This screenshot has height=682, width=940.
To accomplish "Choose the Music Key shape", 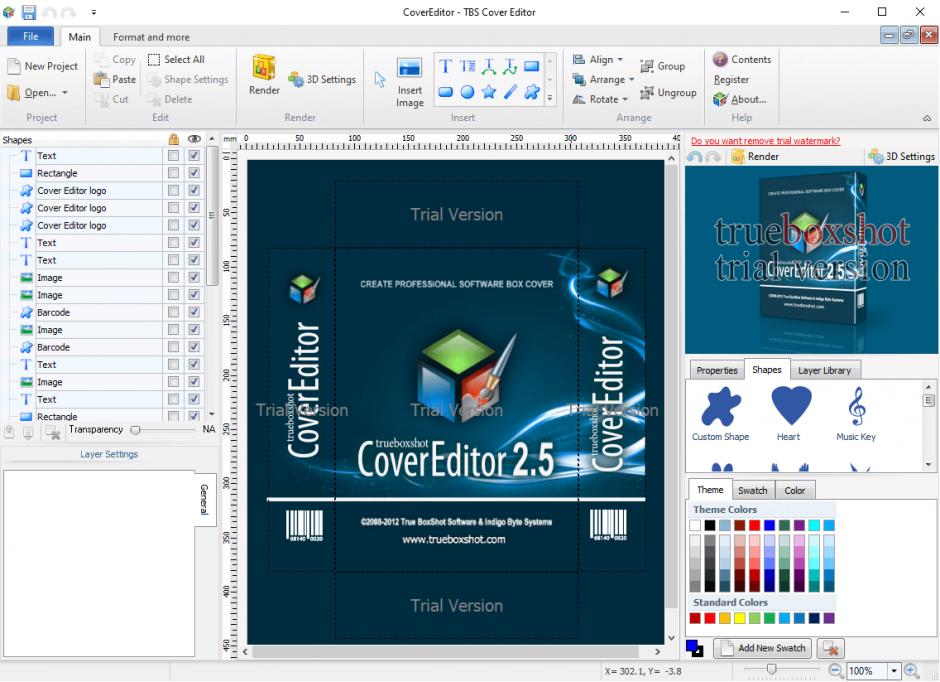I will (x=856, y=414).
